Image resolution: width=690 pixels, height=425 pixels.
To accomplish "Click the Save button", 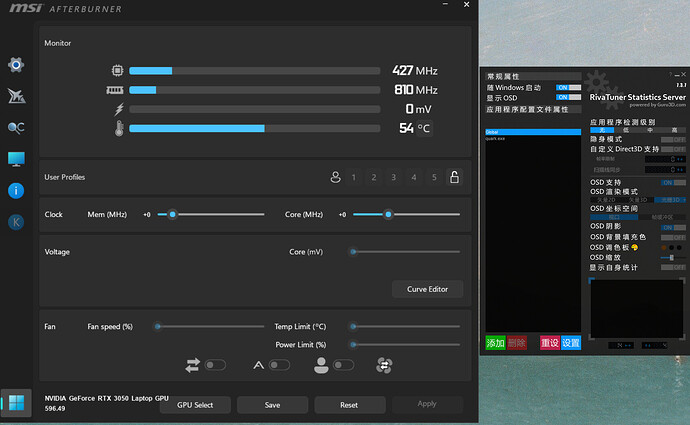I will (272, 405).
